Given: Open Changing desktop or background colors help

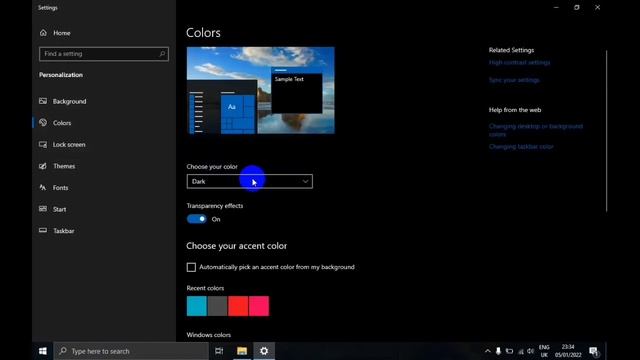Looking at the screenshot, I should pyautogui.click(x=536, y=130).
